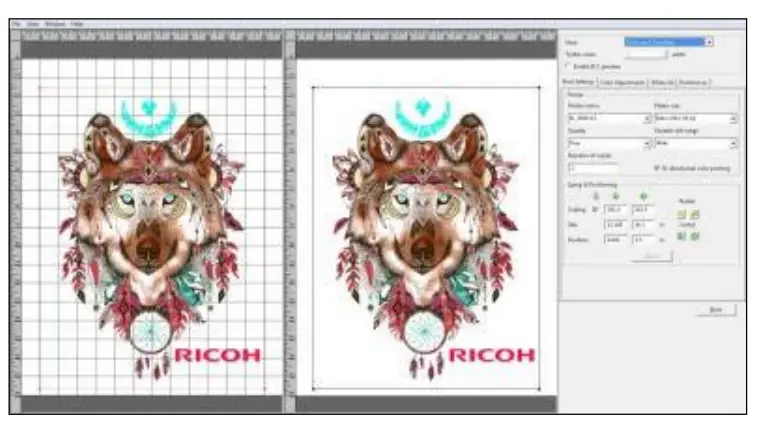Open the Help menu
Image resolution: width=762 pixels, height=431 pixels.
tap(77, 24)
